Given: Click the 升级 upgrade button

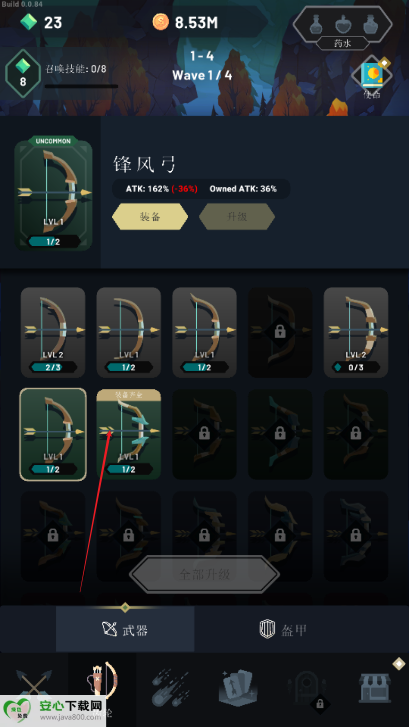Looking at the screenshot, I should (x=237, y=217).
